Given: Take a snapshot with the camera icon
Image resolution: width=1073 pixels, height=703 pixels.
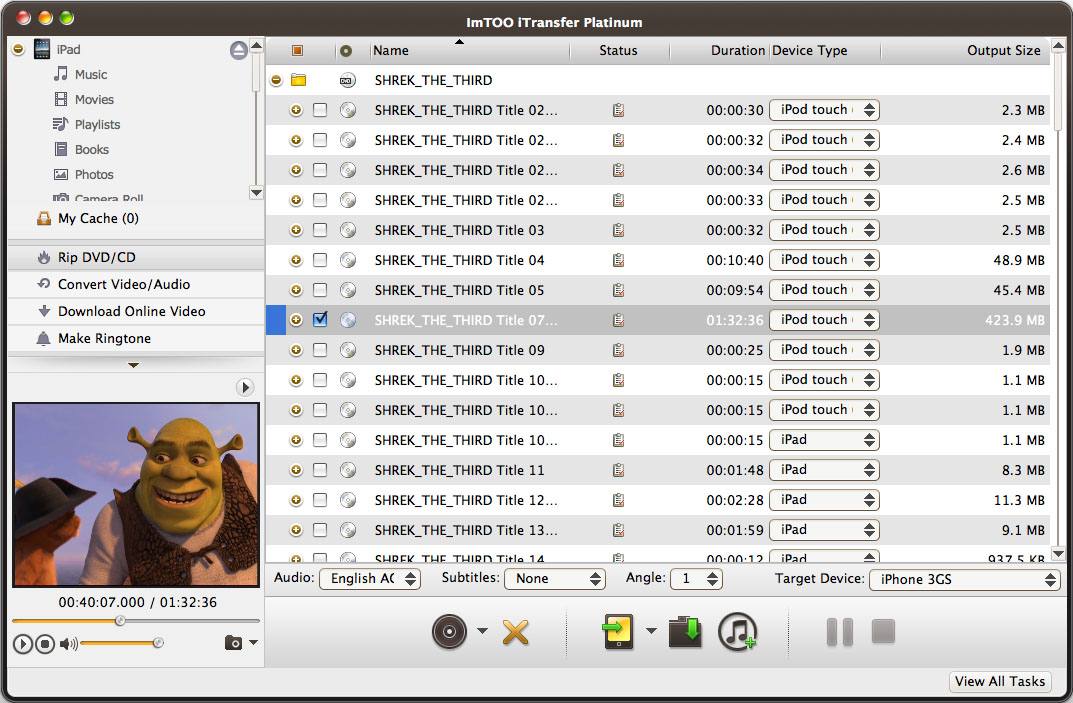Looking at the screenshot, I should [233, 643].
